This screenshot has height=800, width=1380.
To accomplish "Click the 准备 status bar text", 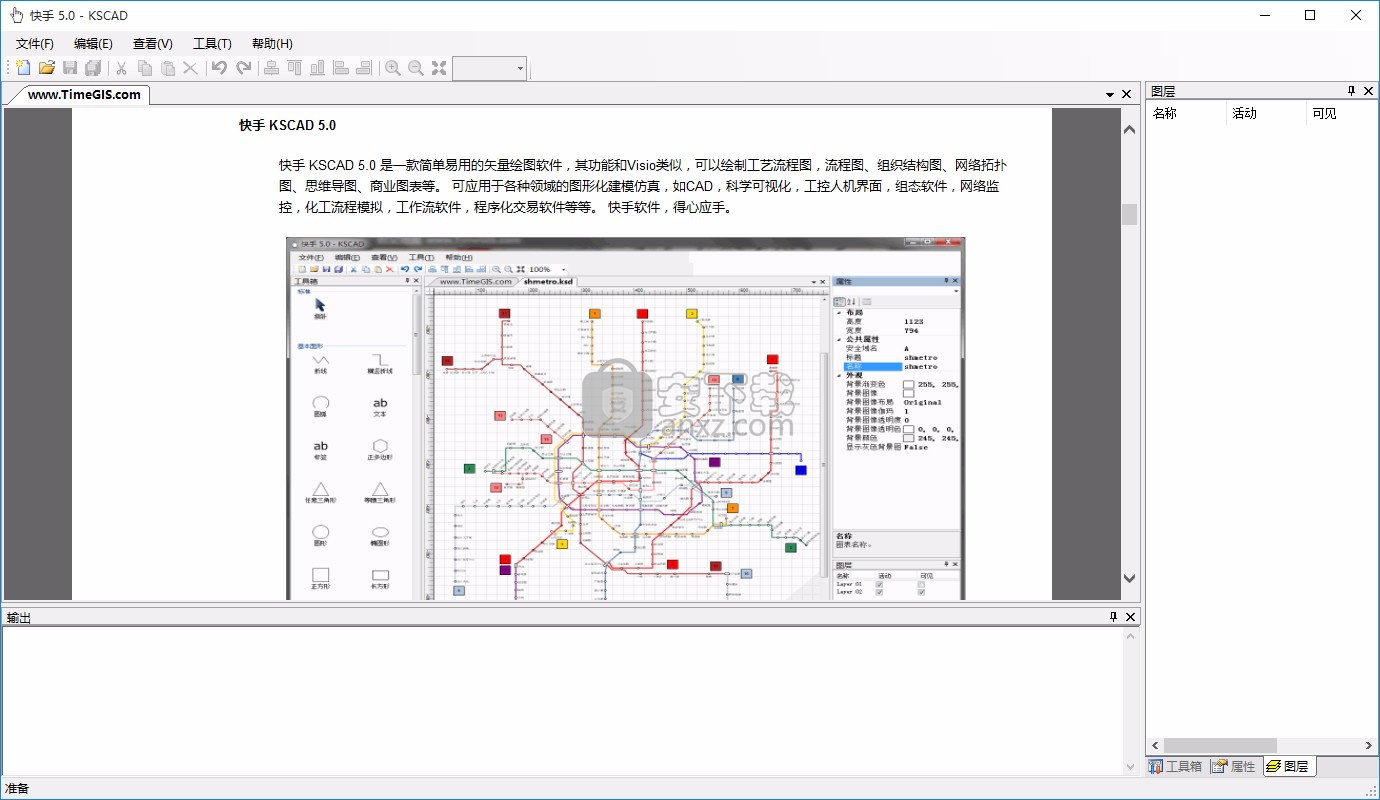I will pos(17,788).
